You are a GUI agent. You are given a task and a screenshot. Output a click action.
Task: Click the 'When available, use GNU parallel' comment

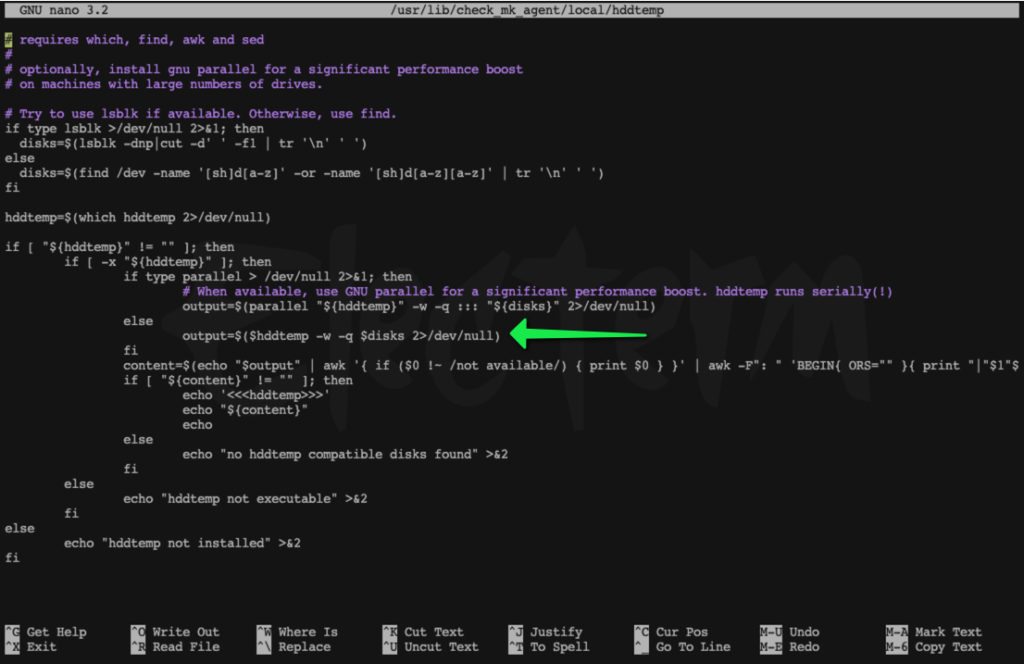537,292
